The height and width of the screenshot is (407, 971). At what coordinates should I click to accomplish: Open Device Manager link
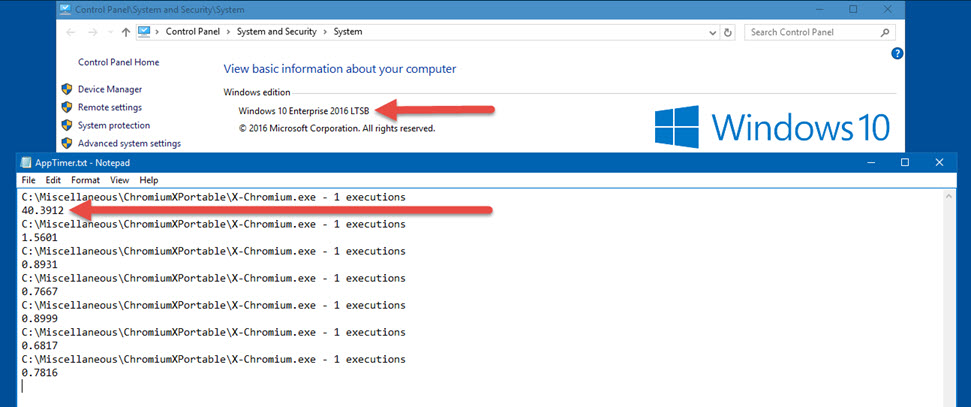pos(110,89)
